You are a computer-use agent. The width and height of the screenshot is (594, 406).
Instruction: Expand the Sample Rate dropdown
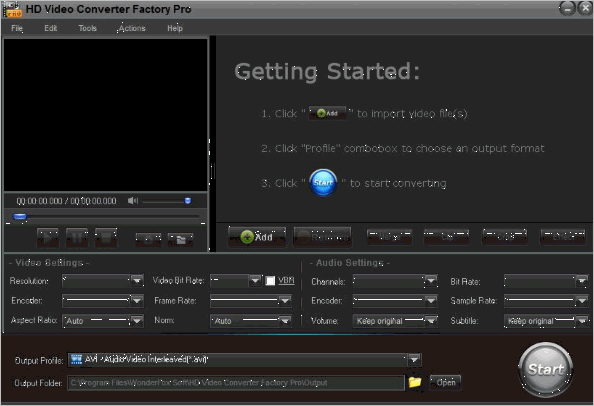[x=581, y=301]
